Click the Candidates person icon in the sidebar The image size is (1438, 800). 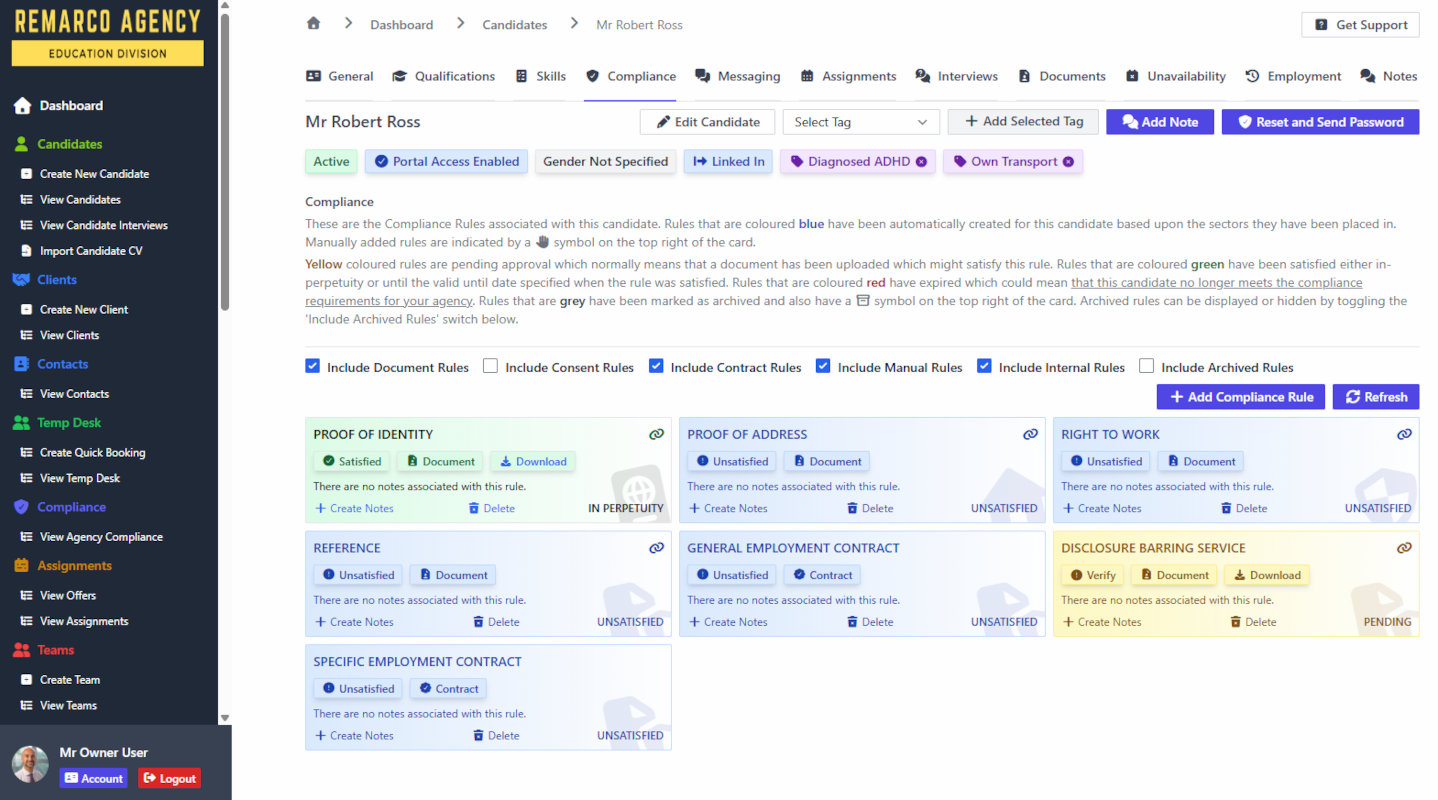(22, 144)
